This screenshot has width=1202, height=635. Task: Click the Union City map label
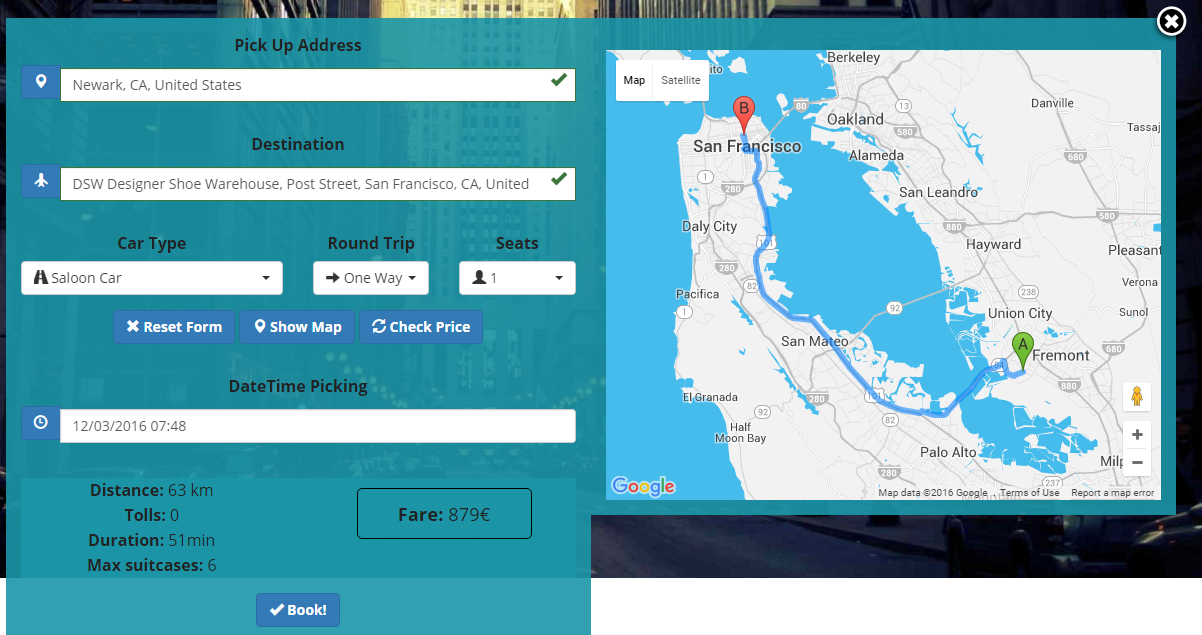[1020, 313]
